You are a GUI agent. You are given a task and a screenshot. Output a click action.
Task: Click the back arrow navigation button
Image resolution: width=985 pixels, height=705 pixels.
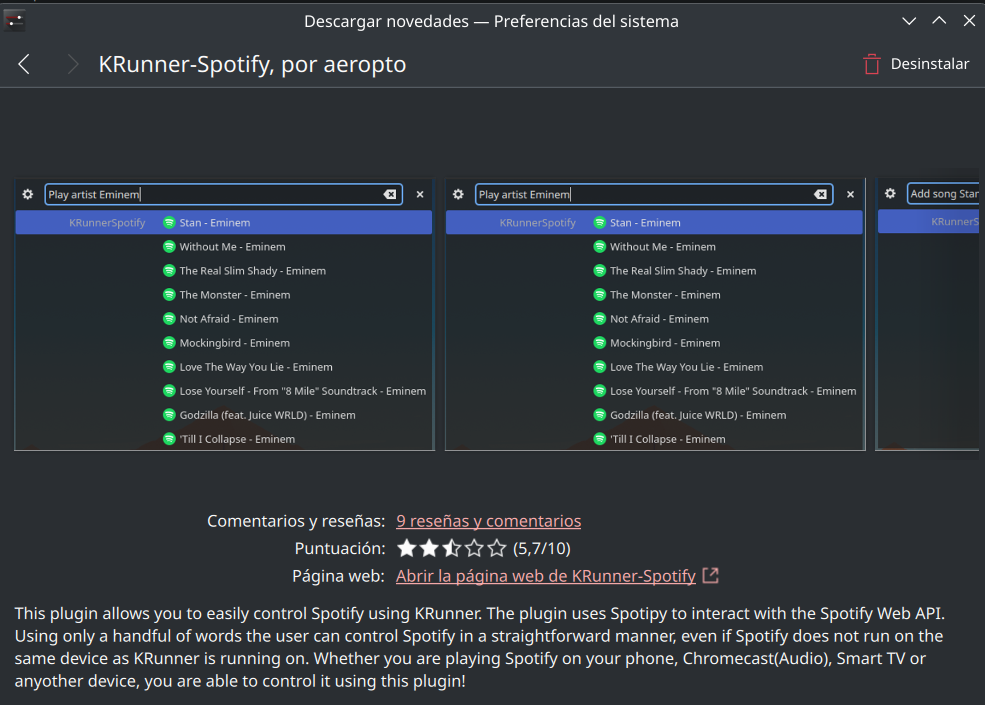tap(24, 64)
